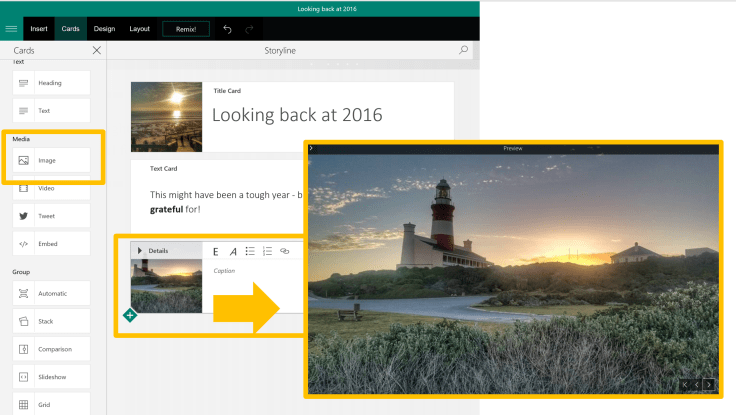The image size is (736, 415).
Task: Apply Accent italic formatting
Action: tap(233, 251)
